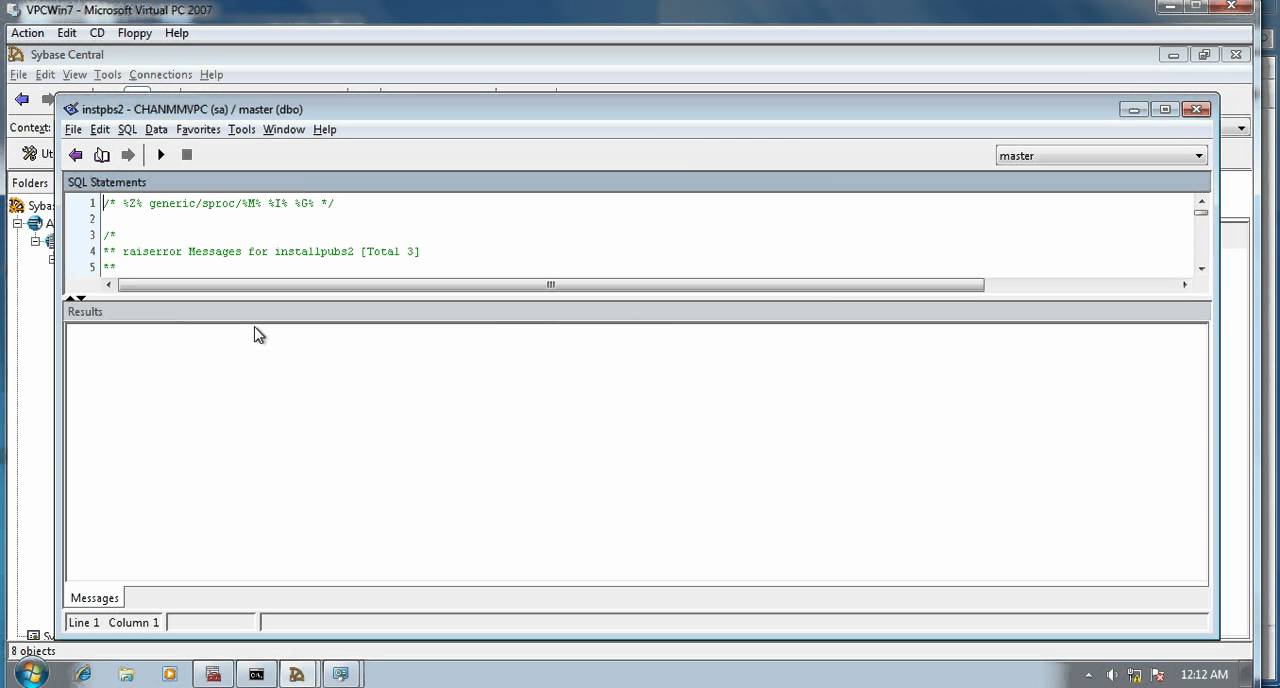
Task: Switch to the Interactive SQL taskbar button
Action: pyautogui.click(x=340, y=674)
